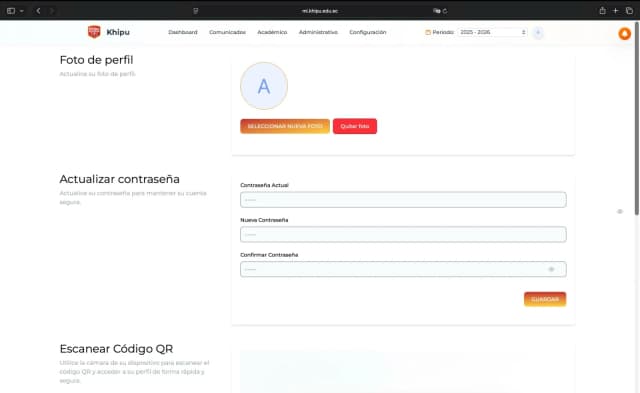Click the SELECCIONAR NUEVA FOTO button
Viewport: 640px width, 393px height.
[285, 126]
